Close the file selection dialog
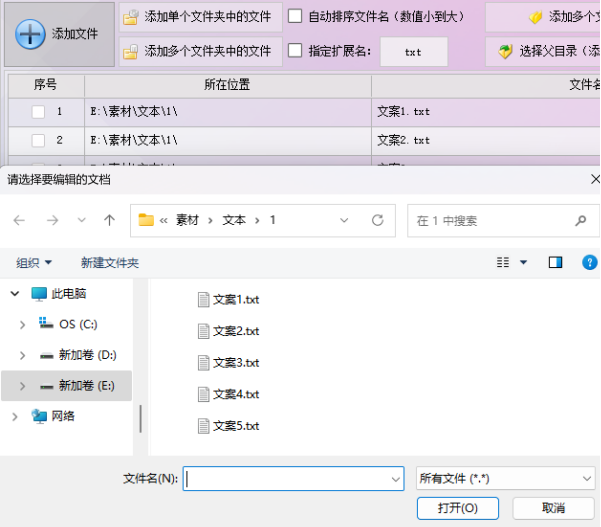Viewport: 601px width, 527px height. [x=595, y=179]
